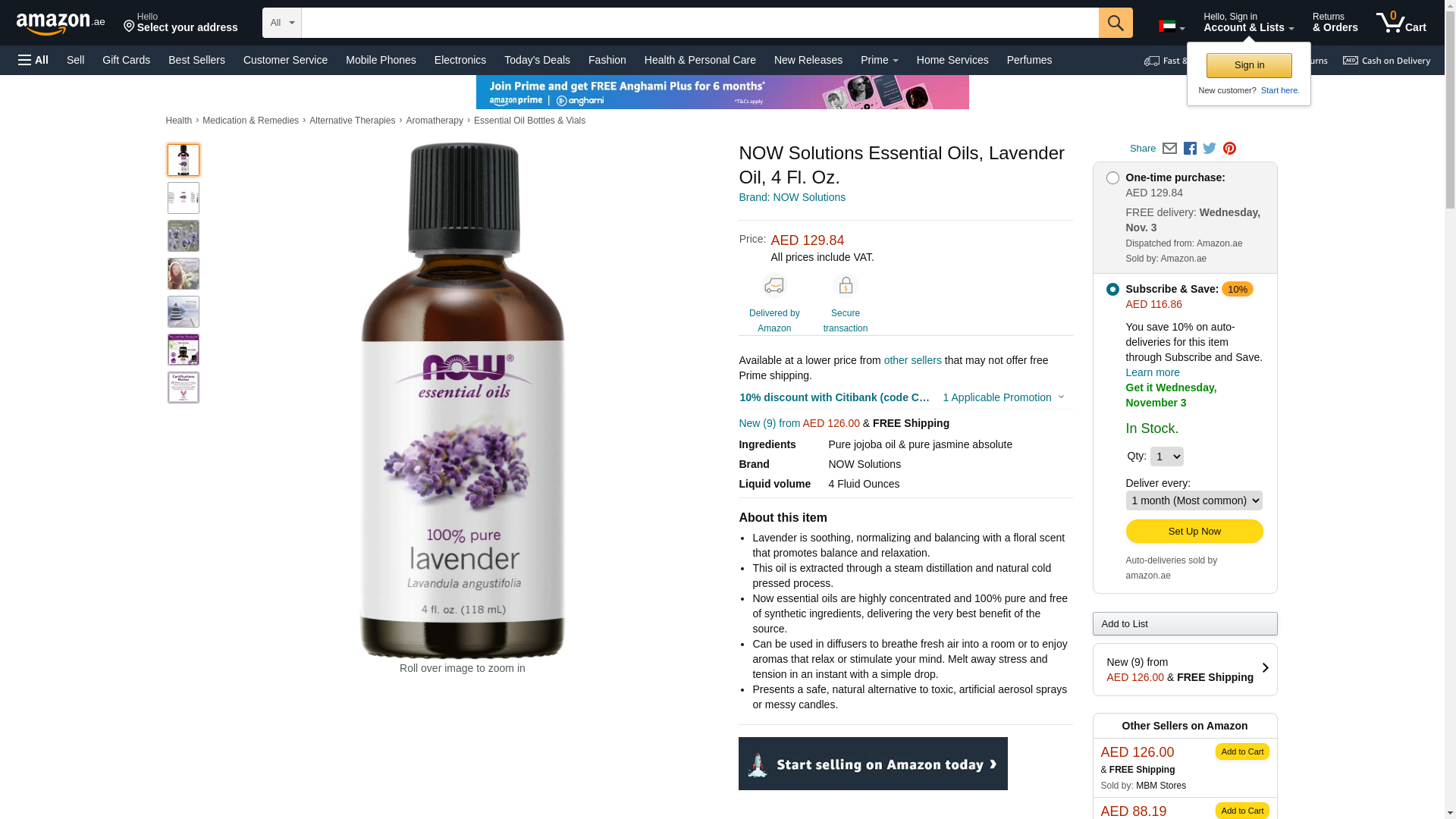Image resolution: width=1456 pixels, height=819 pixels.
Task: Click the yellow Sign in button
Action: pos(1248,65)
